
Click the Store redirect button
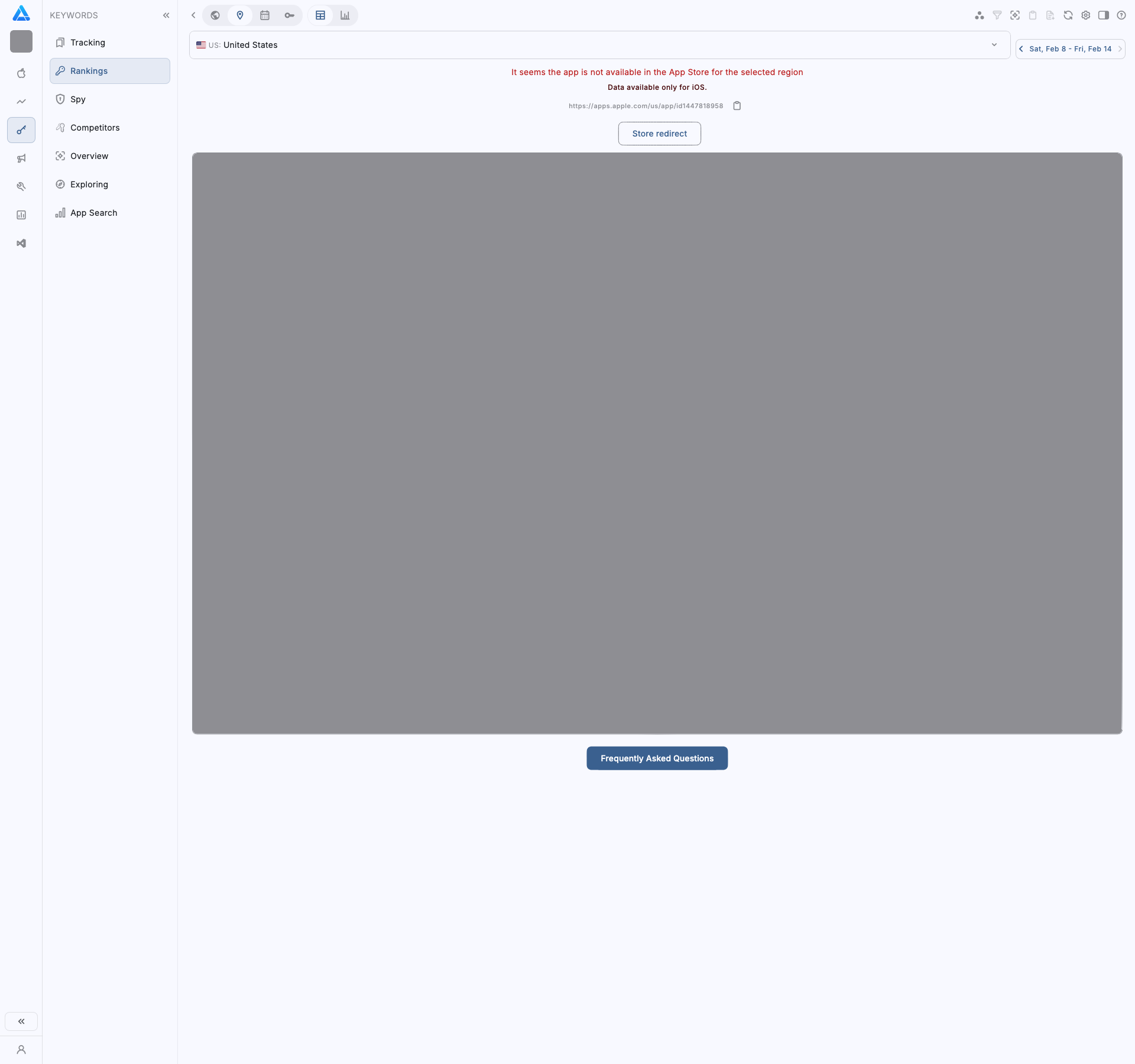point(659,134)
